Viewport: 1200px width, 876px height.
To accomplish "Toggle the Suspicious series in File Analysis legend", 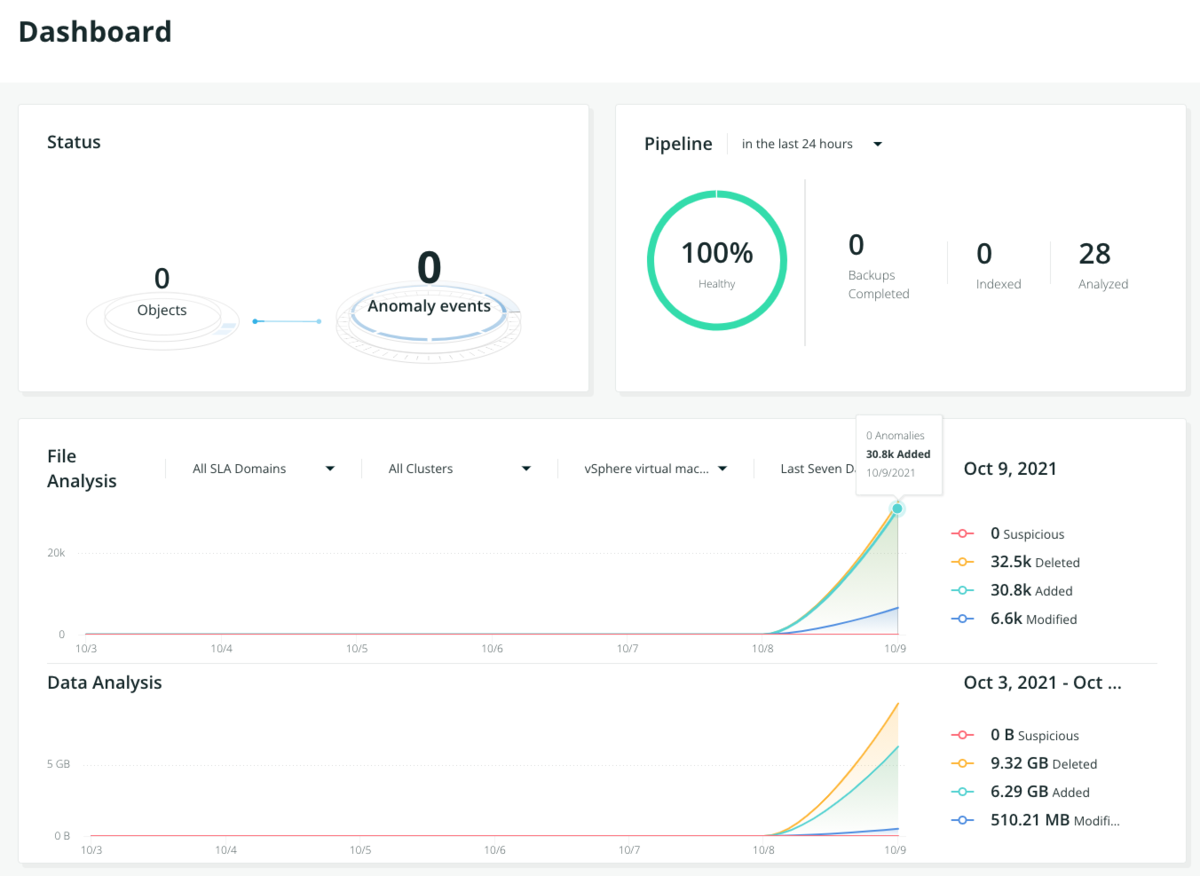I will point(1007,534).
